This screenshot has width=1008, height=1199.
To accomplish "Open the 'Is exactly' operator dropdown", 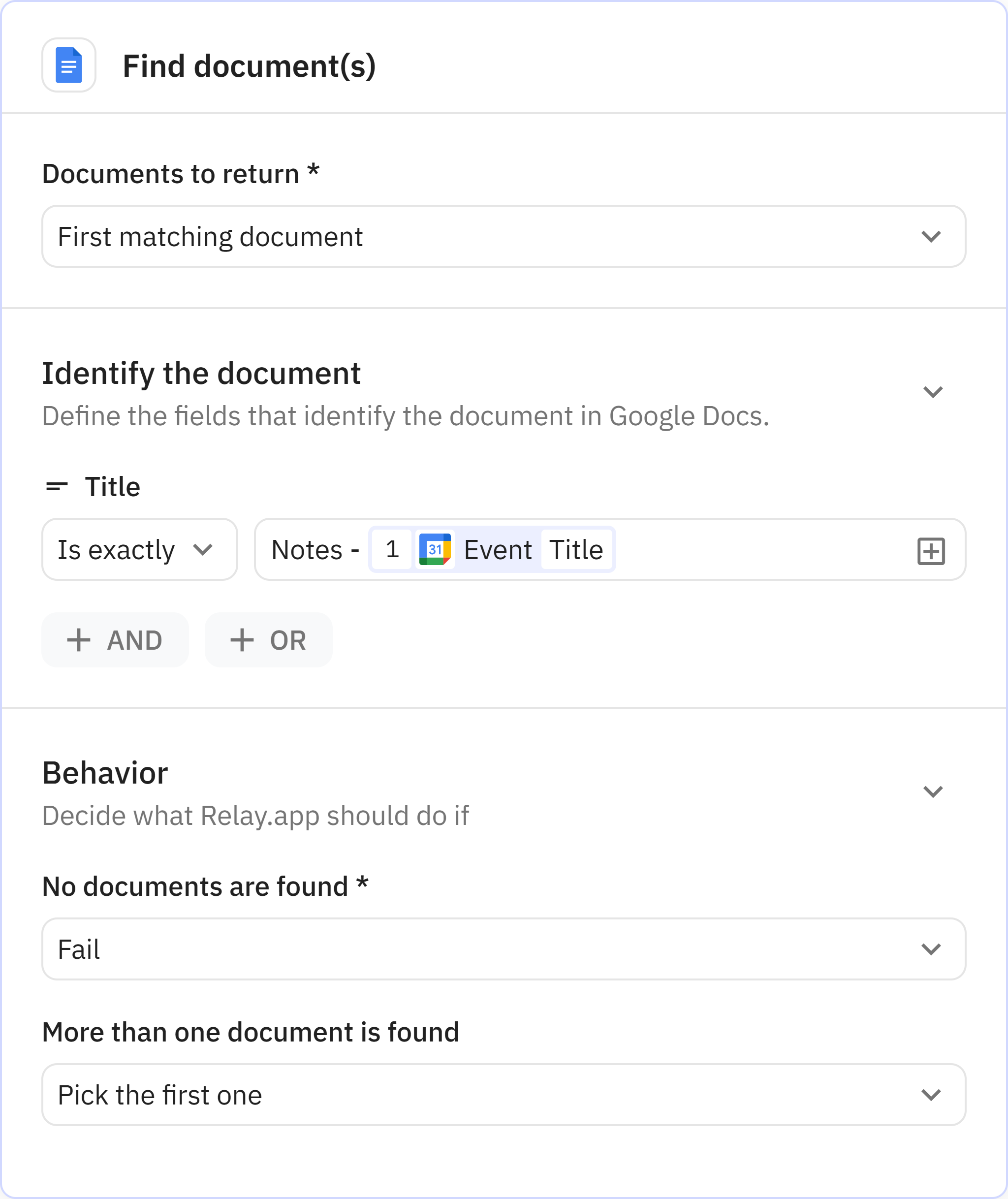I will tap(139, 550).
